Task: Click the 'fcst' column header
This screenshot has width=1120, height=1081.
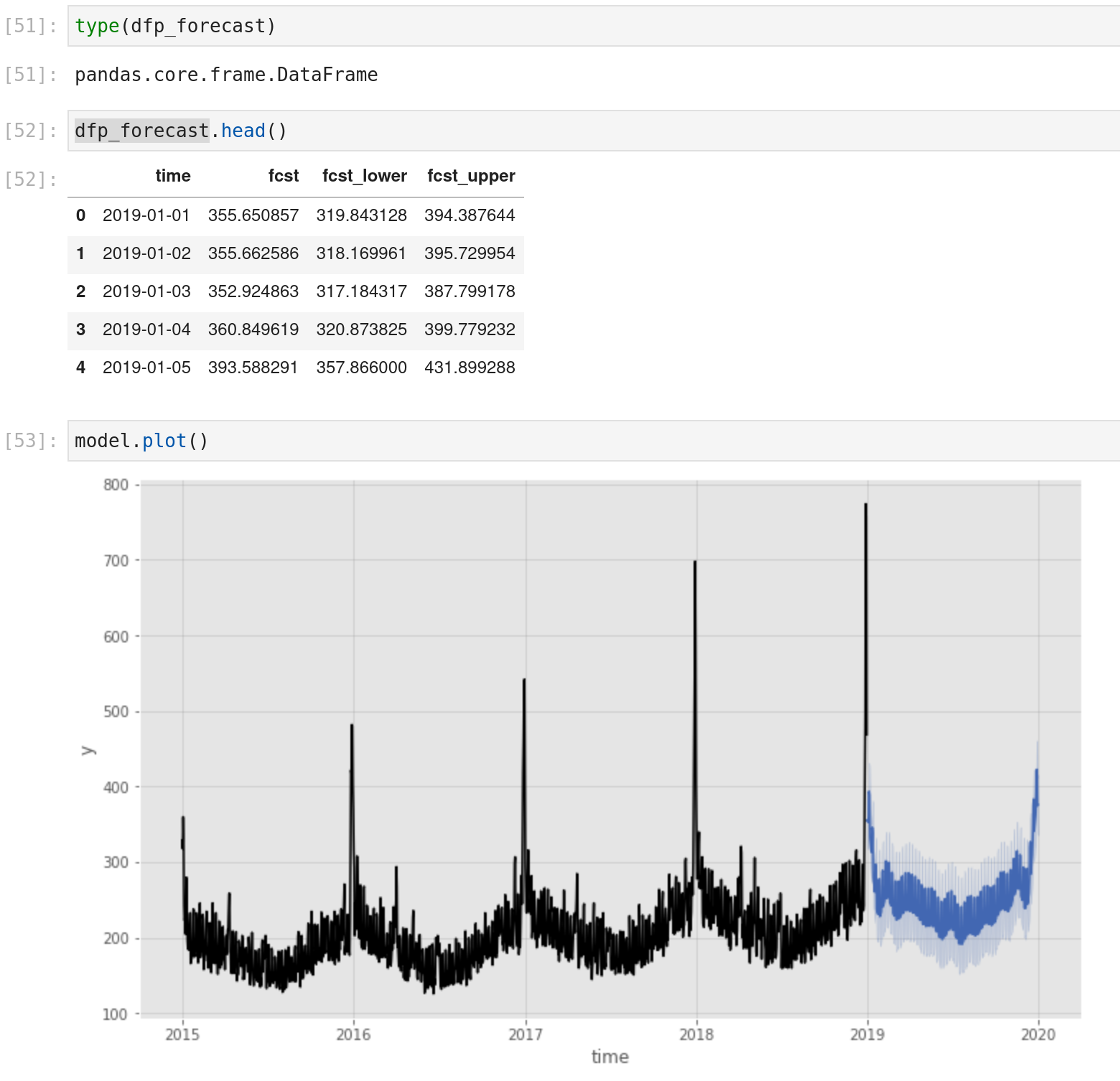Action: [283, 176]
